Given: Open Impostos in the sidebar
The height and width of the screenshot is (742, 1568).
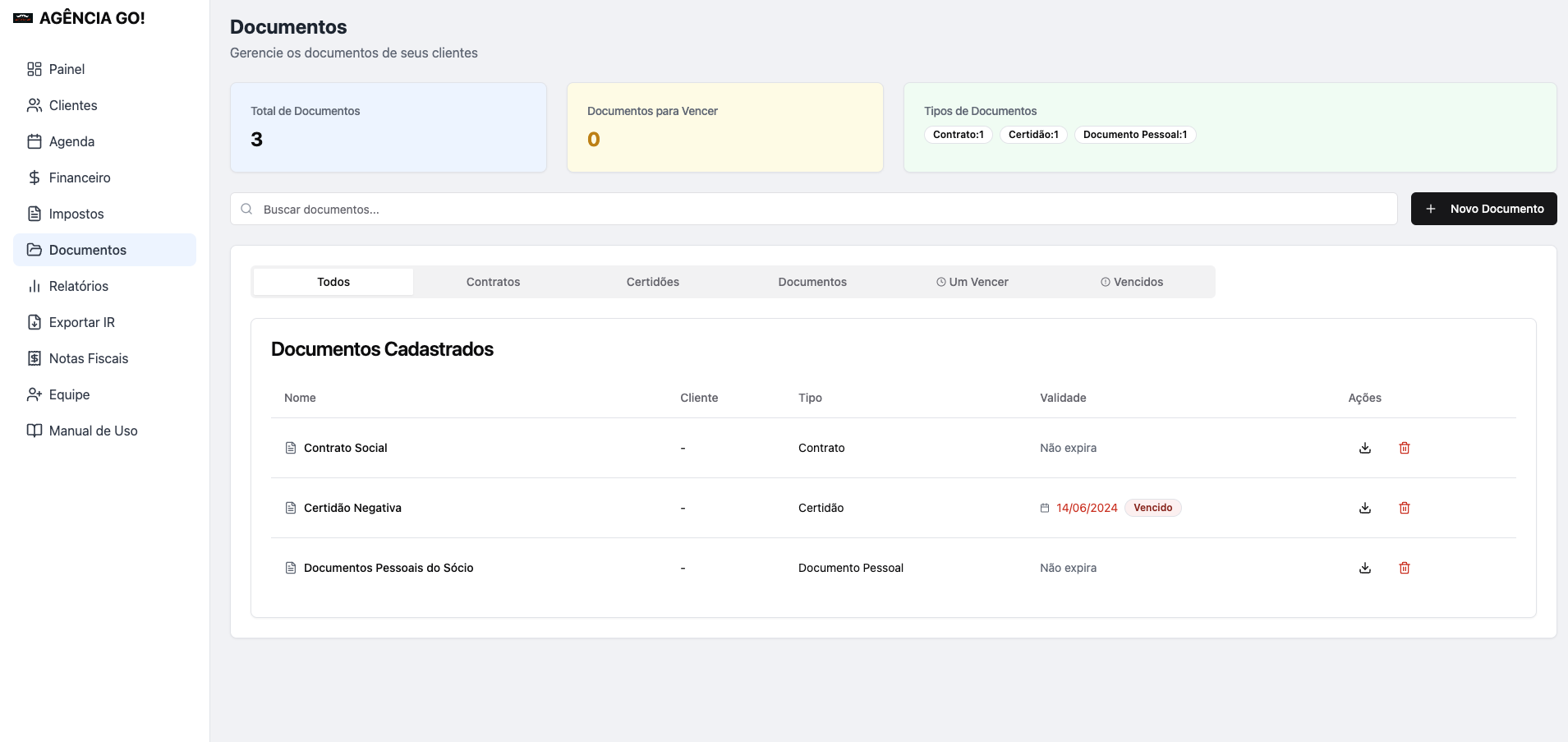Looking at the screenshot, I should 104,214.
